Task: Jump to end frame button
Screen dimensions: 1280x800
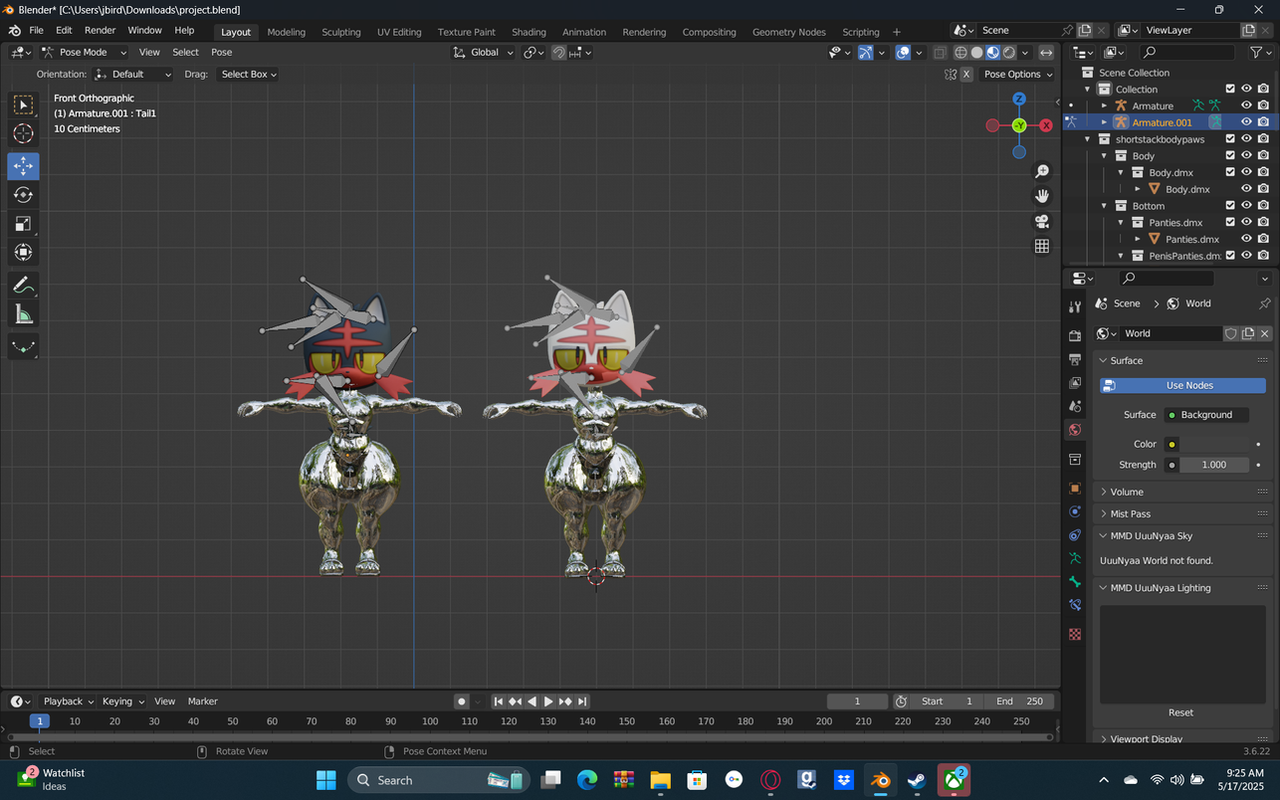Action: pos(582,701)
